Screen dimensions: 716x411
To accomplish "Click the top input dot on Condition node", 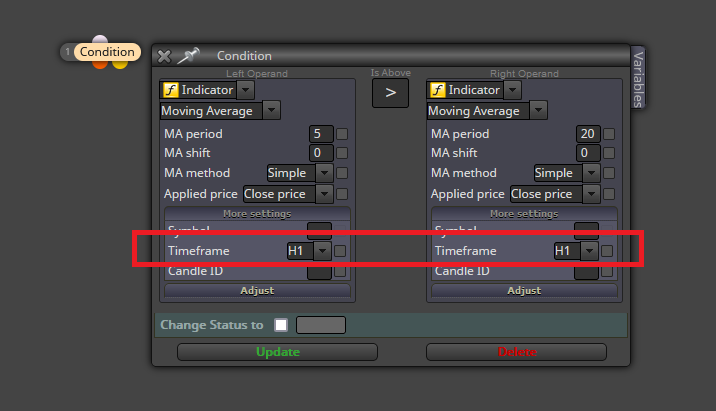I will tap(100, 40).
